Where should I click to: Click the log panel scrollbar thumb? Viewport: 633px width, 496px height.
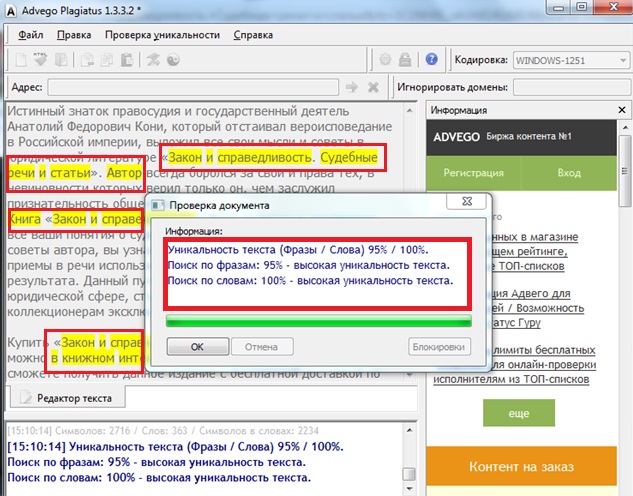point(409,474)
